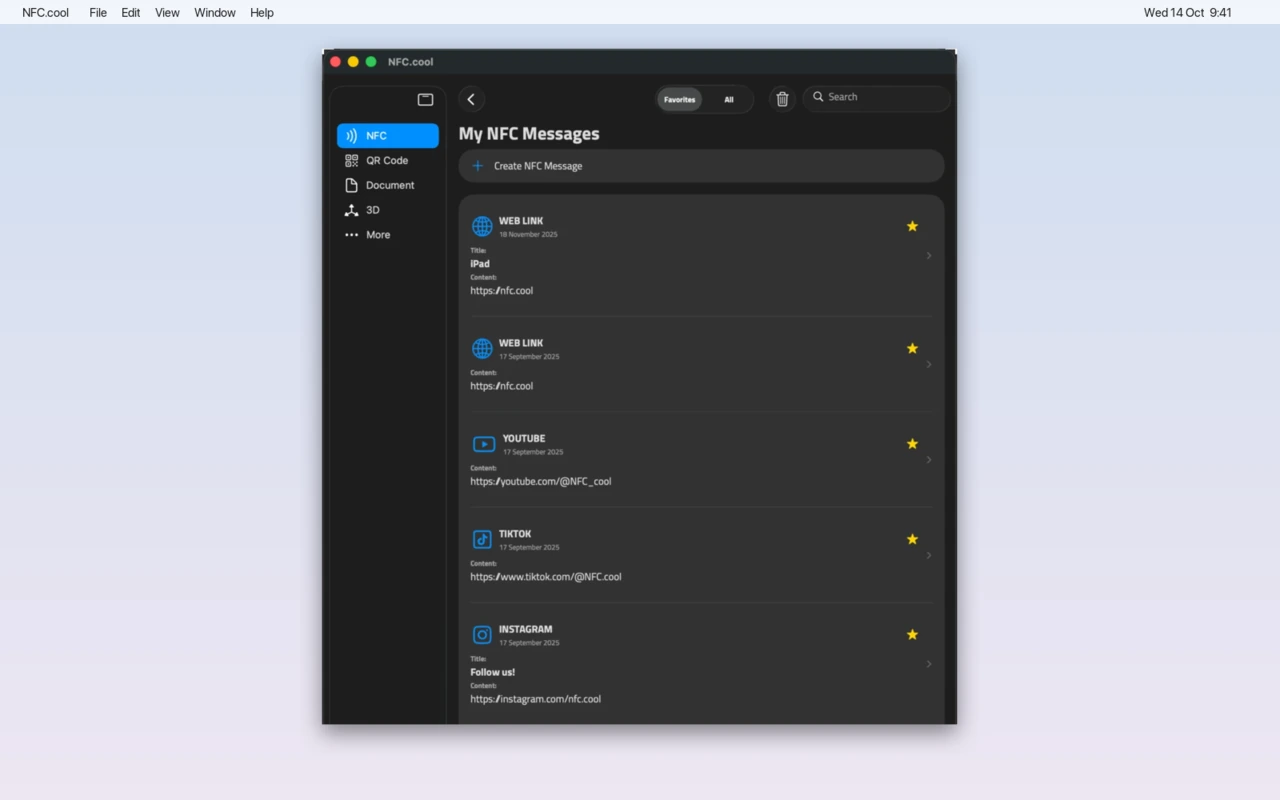Toggle the sidebar panel icon
The height and width of the screenshot is (800, 1280).
click(425, 99)
